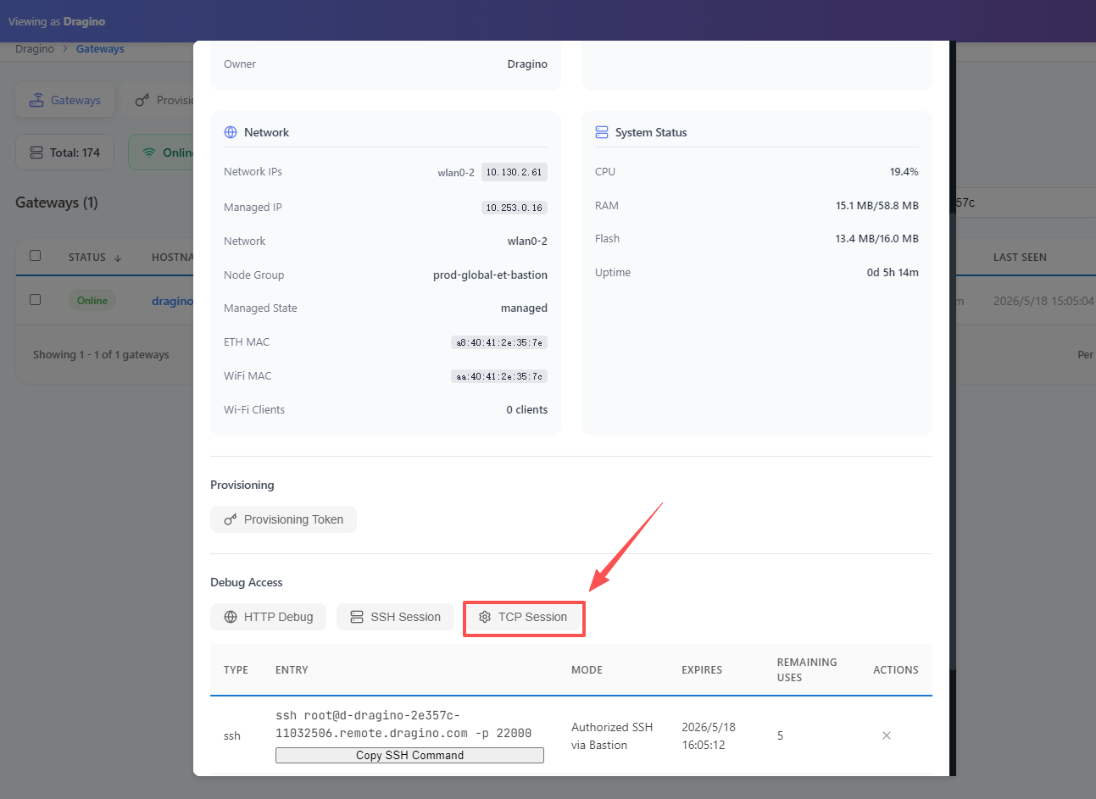
Task: Click the RAM 15.1 MB/58.8 MB value
Action: pos(877,206)
